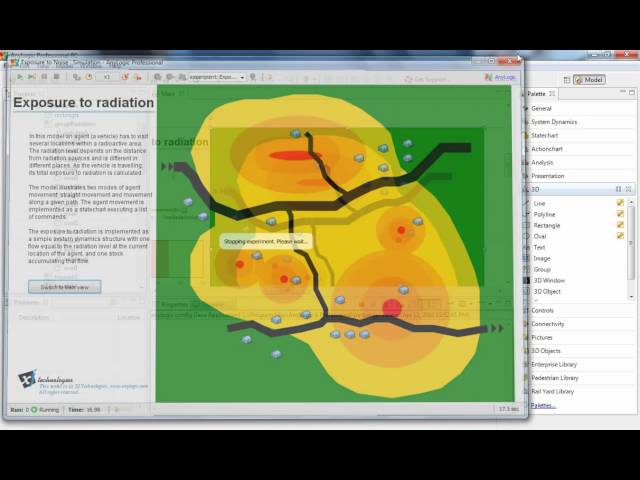Pause the simulation with the pause icon
Screen dimensions: 640x480
[44, 77]
